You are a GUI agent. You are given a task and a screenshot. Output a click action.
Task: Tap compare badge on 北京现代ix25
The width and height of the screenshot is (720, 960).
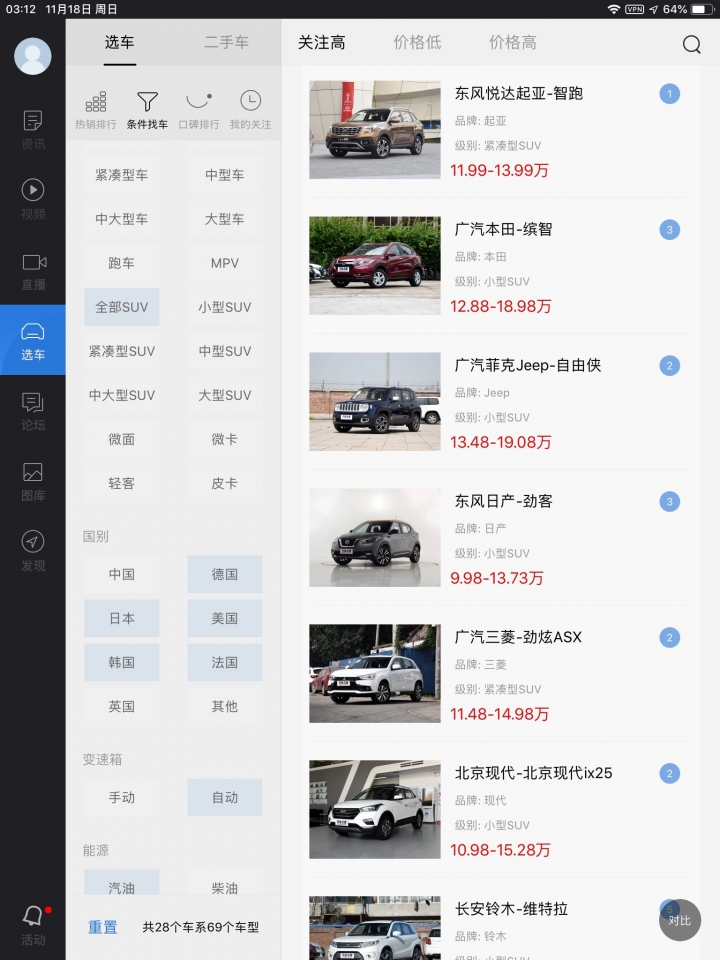pos(669,773)
